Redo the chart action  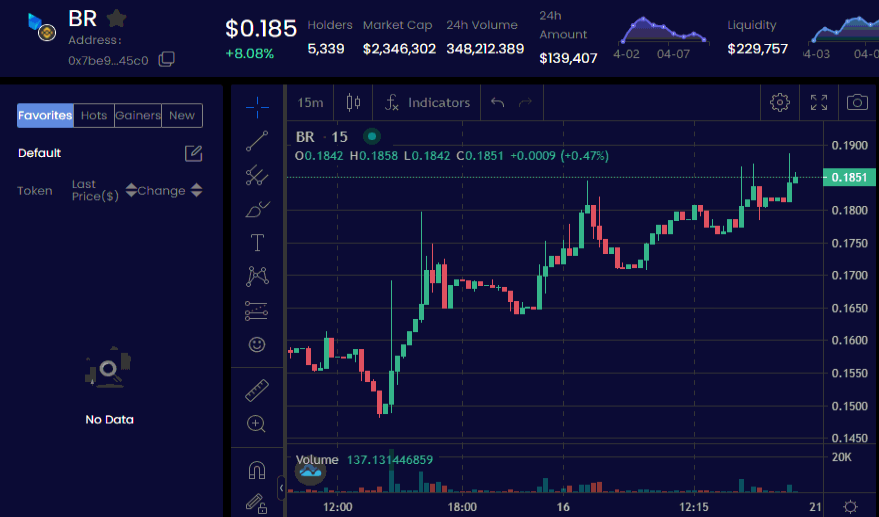point(525,103)
